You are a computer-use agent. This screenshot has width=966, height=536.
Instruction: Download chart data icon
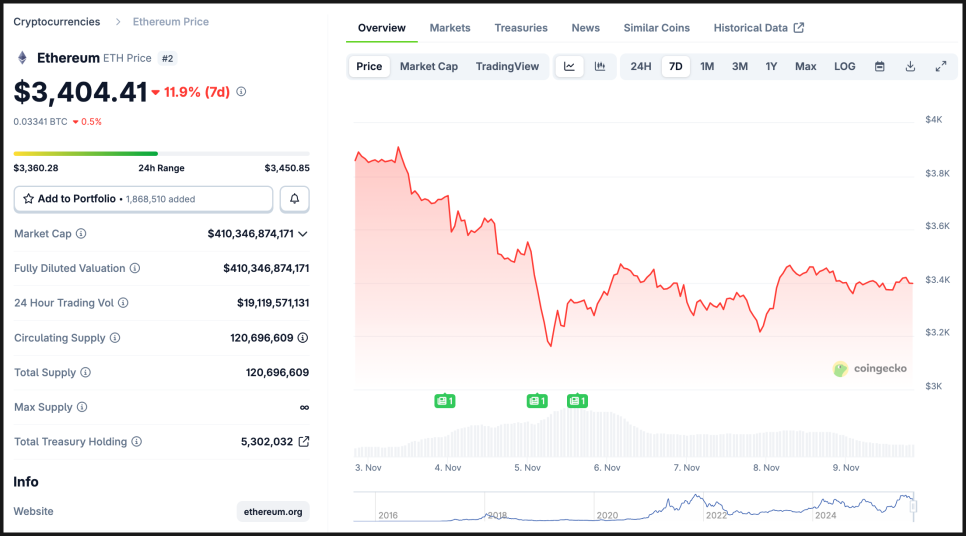[910, 66]
